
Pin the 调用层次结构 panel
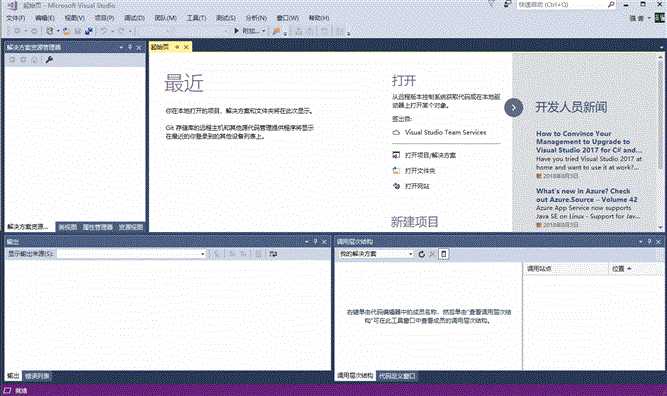tap(650, 242)
